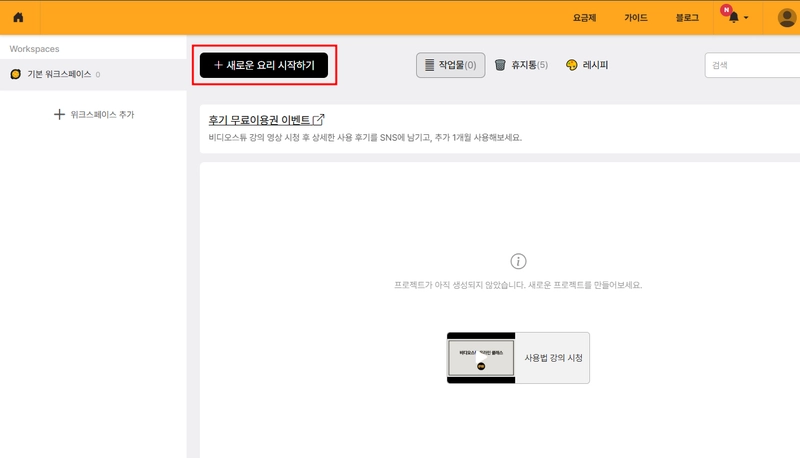Open 사용법 강의 시청 button
The image size is (800, 458).
[x=554, y=358]
